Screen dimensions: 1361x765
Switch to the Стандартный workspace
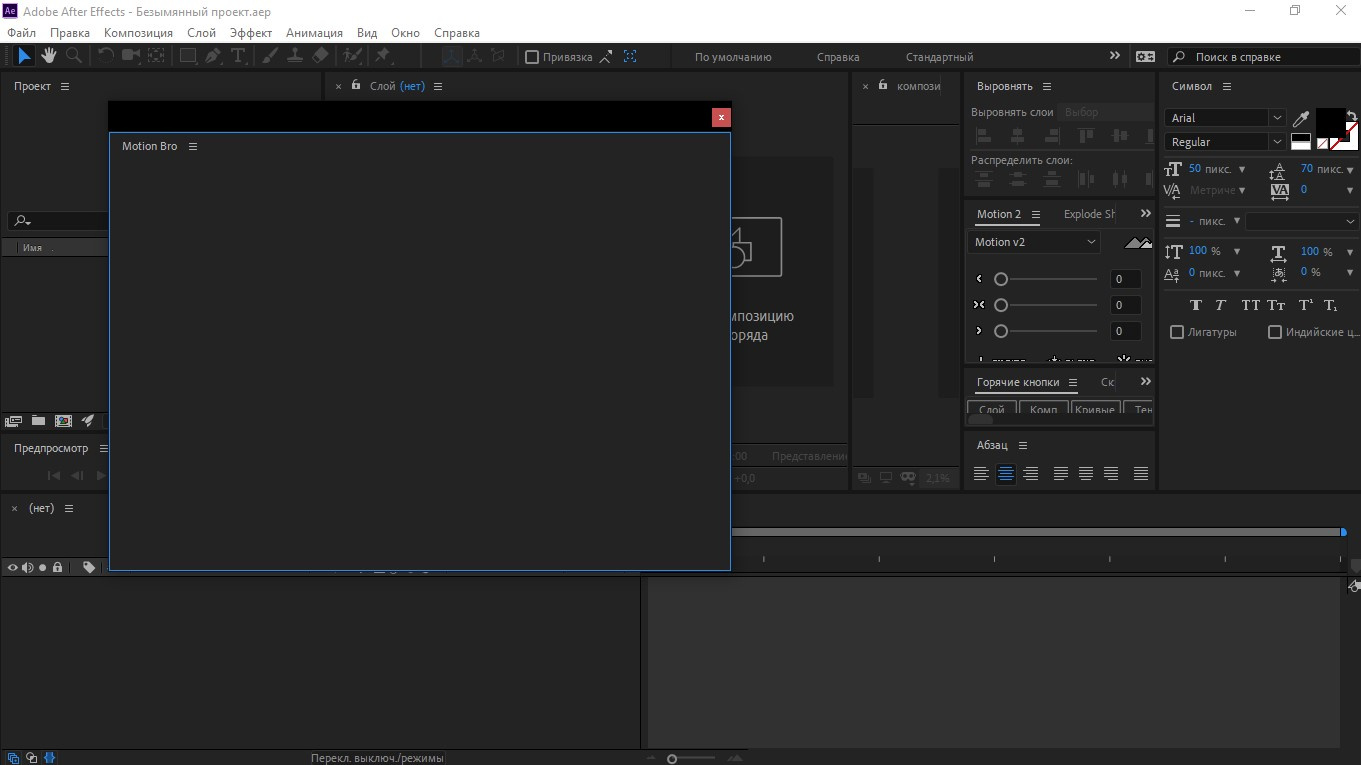click(x=939, y=57)
